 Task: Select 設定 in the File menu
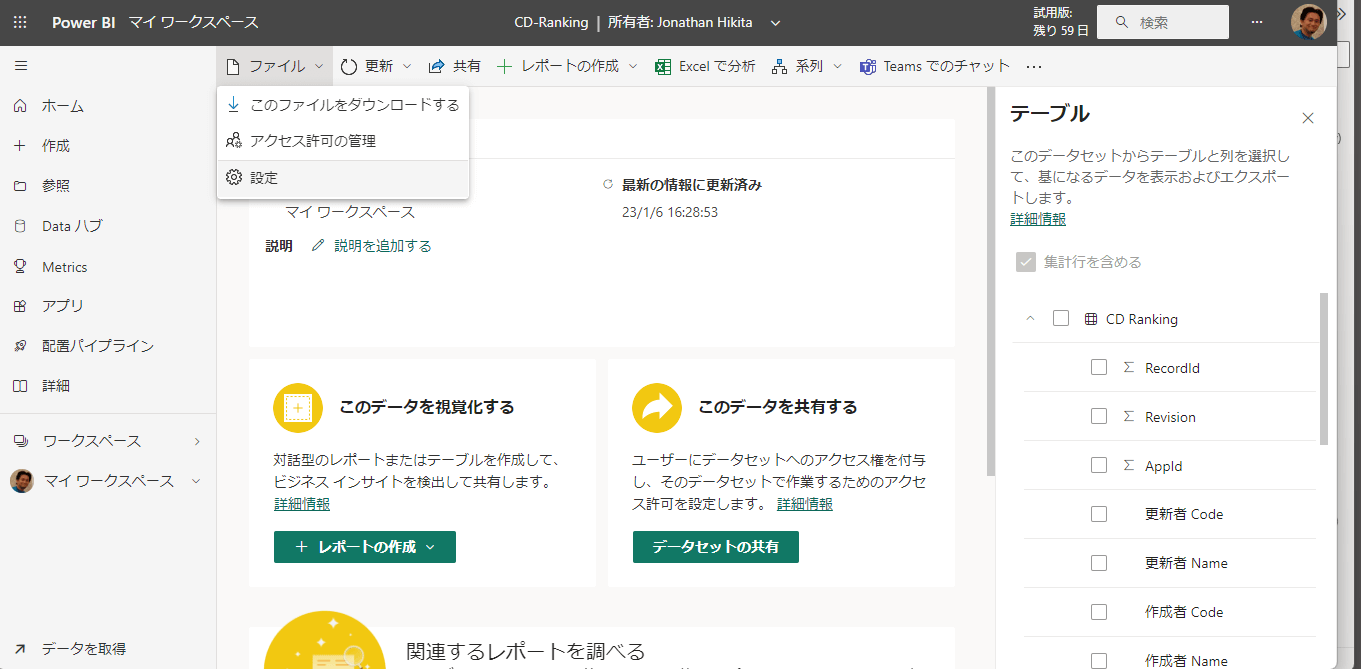click(x=343, y=178)
